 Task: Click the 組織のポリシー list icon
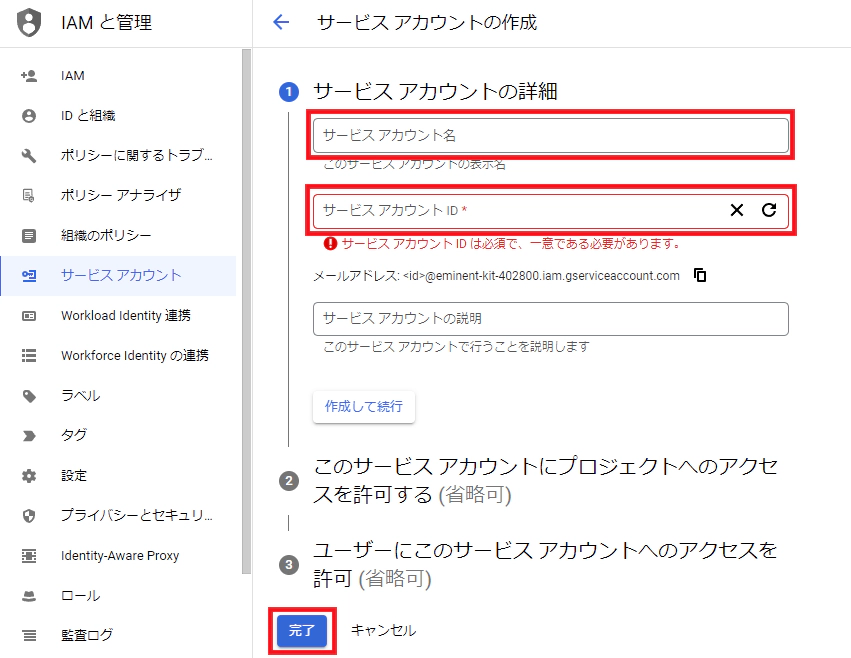pos(29,236)
